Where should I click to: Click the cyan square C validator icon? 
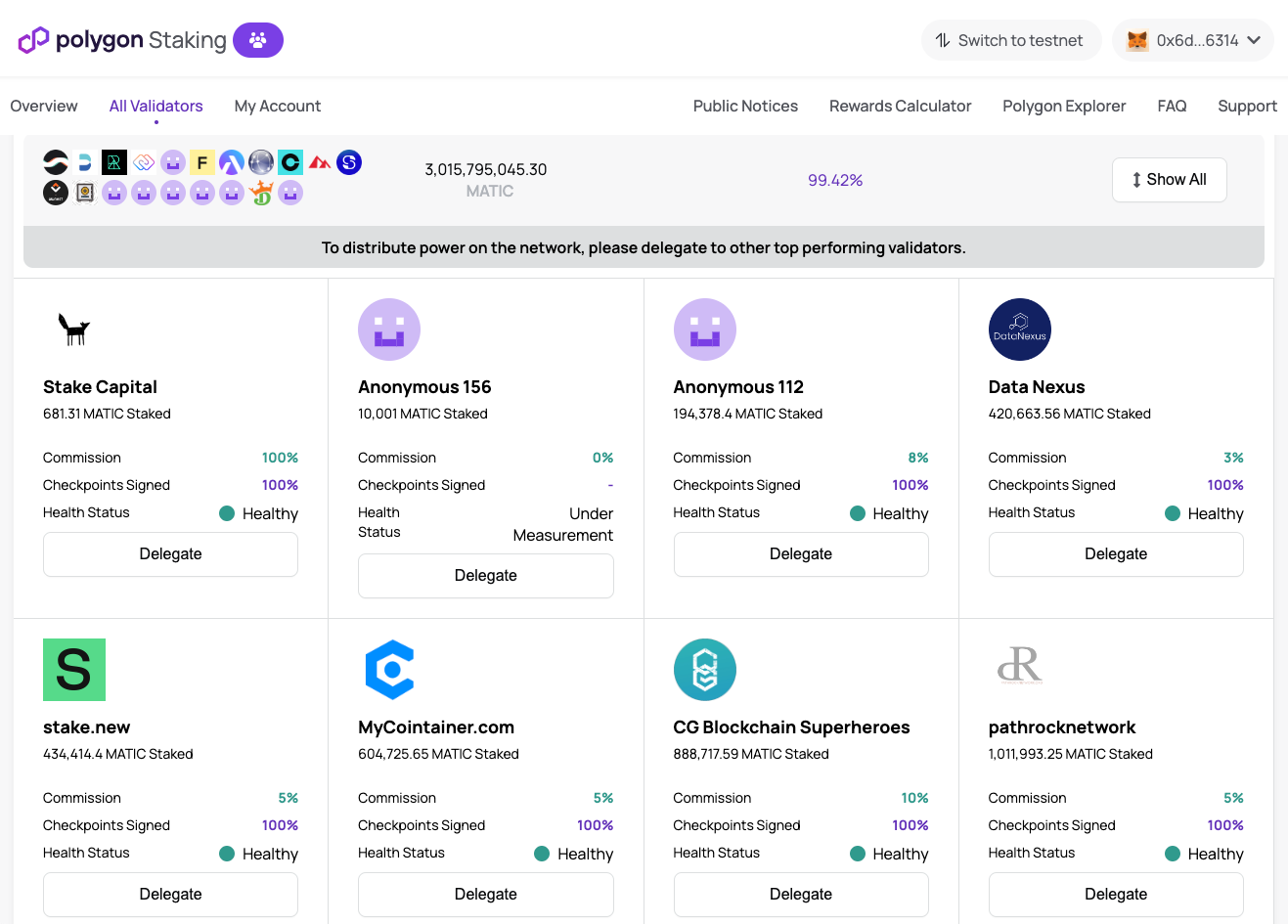click(290, 162)
